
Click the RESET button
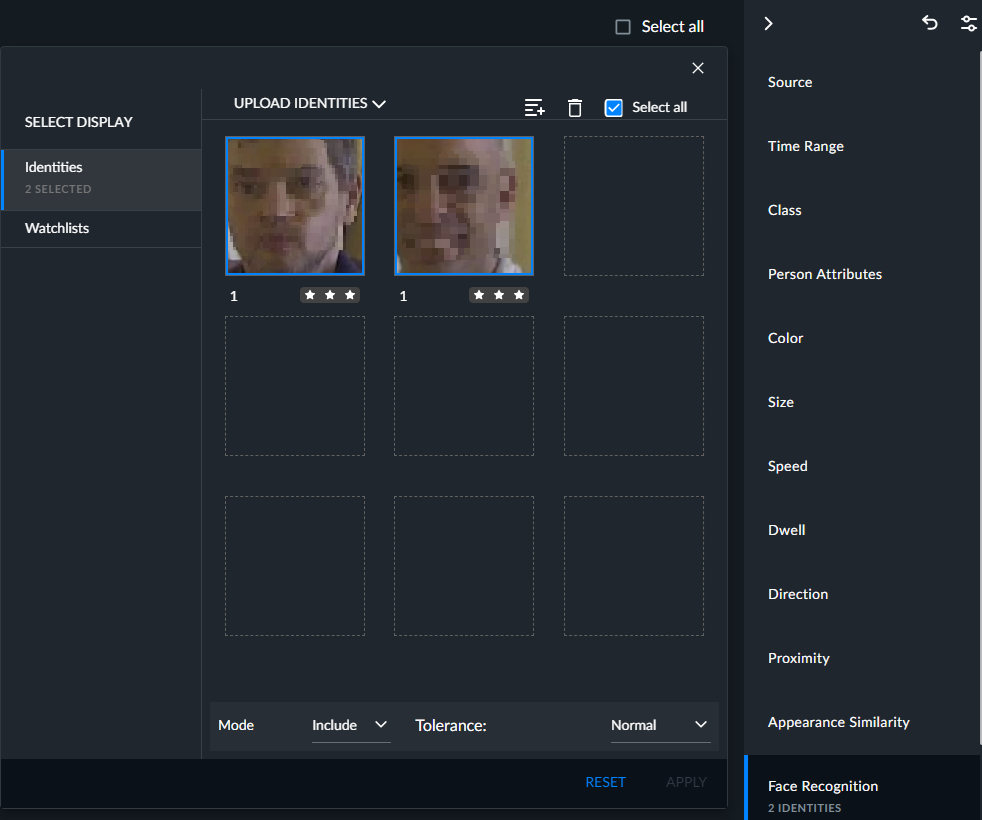pyautogui.click(x=605, y=782)
